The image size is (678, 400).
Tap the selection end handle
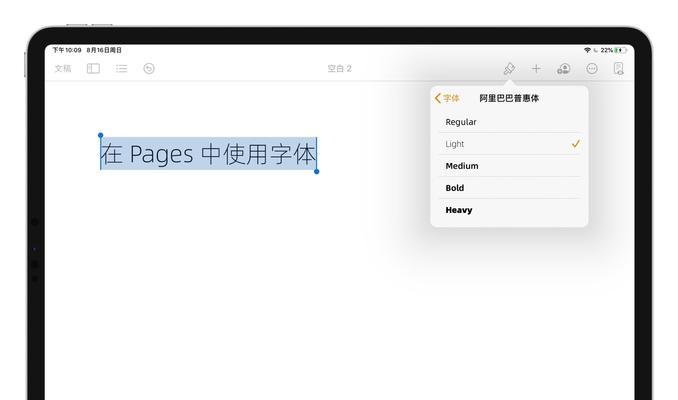tap(317, 172)
